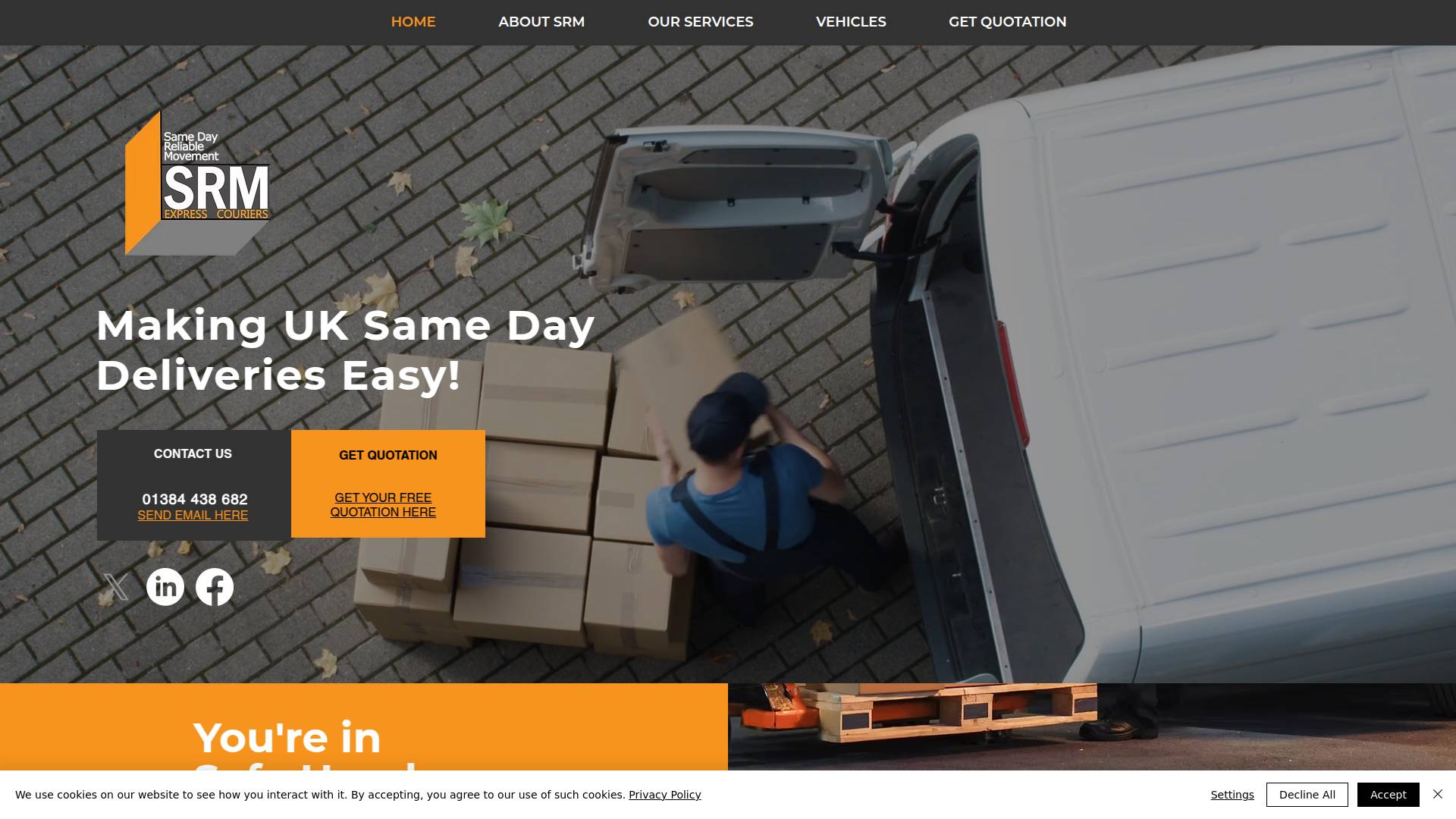Image resolution: width=1456 pixels, height=819 pixels.
Task: Open cookie Settings
Action: point(1232,795)
